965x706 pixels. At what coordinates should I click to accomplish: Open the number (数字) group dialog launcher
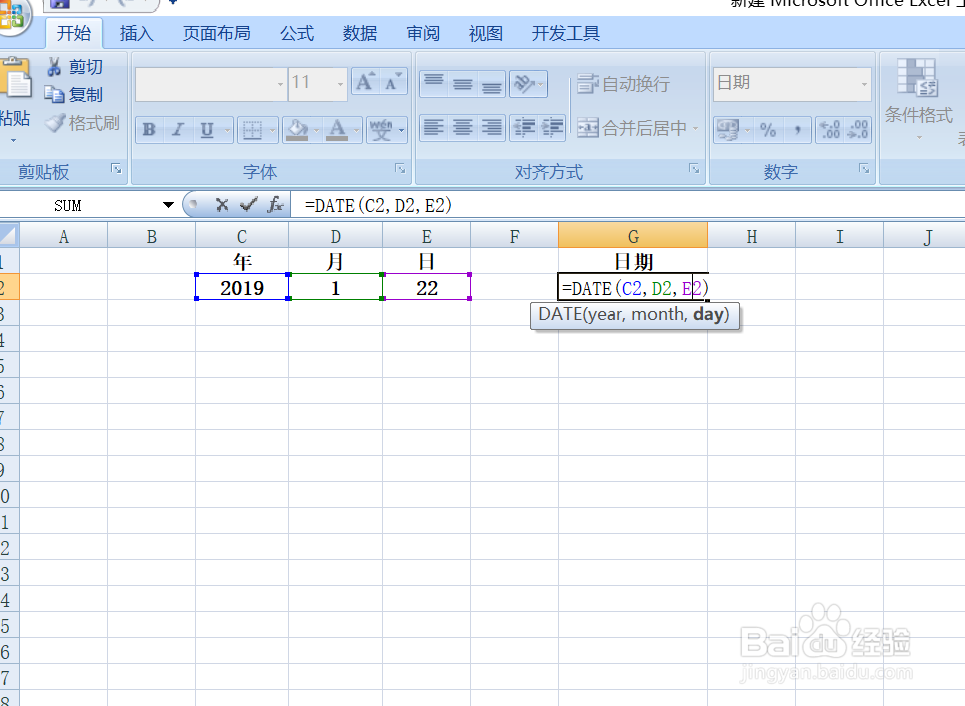coord(864,169)
